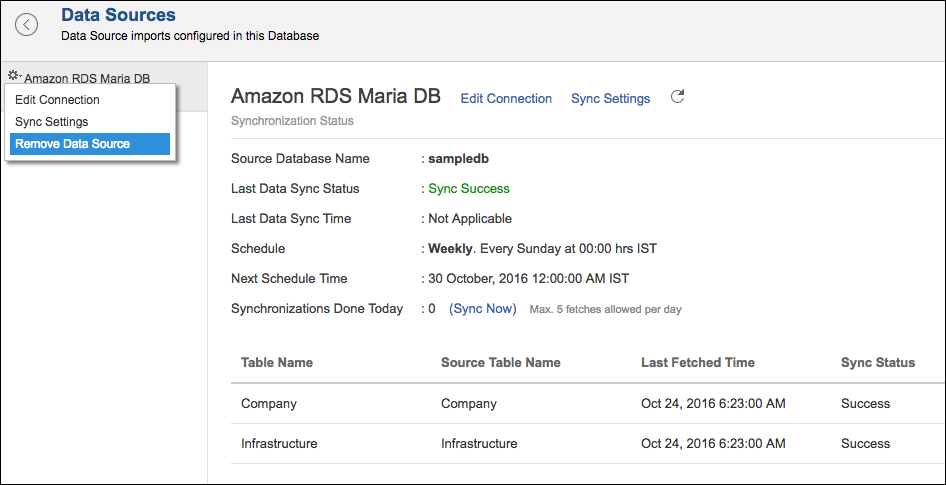
Task: Click the Not Applicable sync time value
Action: click(470, 218)
